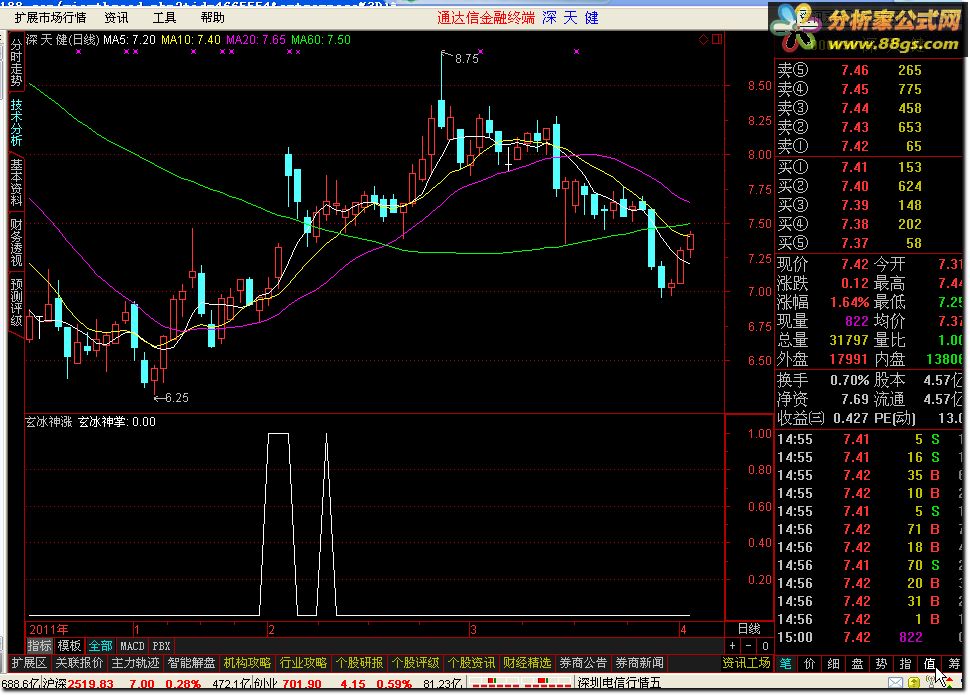970x695 pixels.
Task: Open the 资讯工场 button
Action: coord(746,663)
